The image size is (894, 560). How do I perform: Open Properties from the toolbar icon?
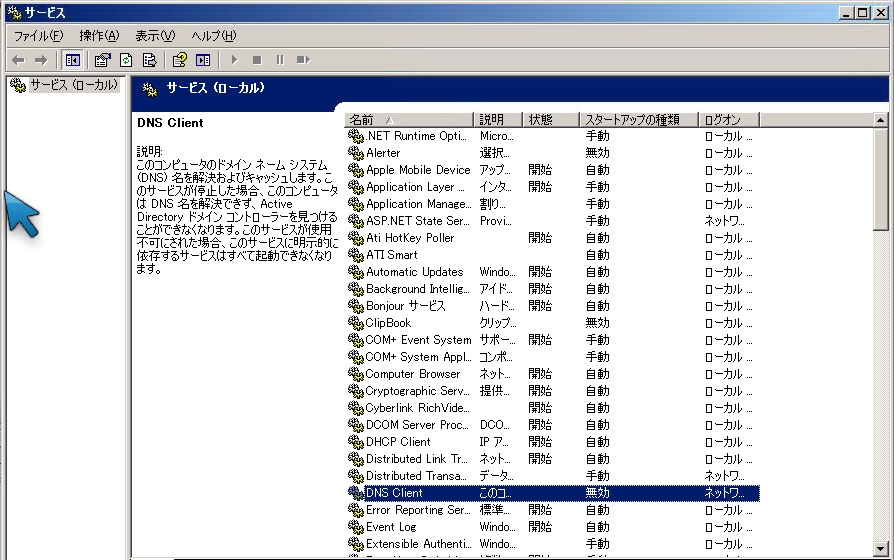[103, 60]
